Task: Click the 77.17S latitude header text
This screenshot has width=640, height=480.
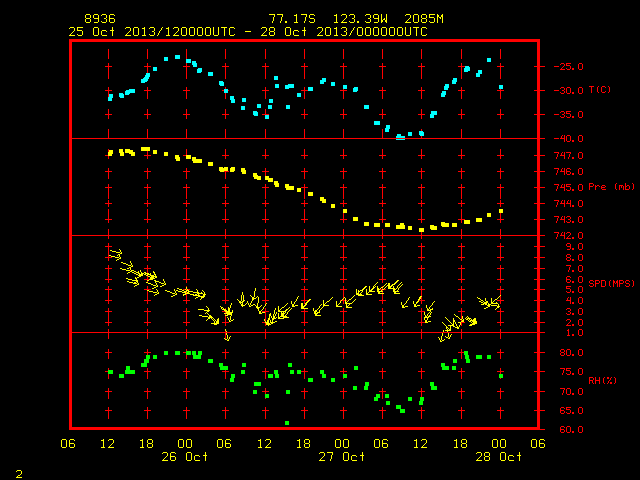Action: point(292,19)
